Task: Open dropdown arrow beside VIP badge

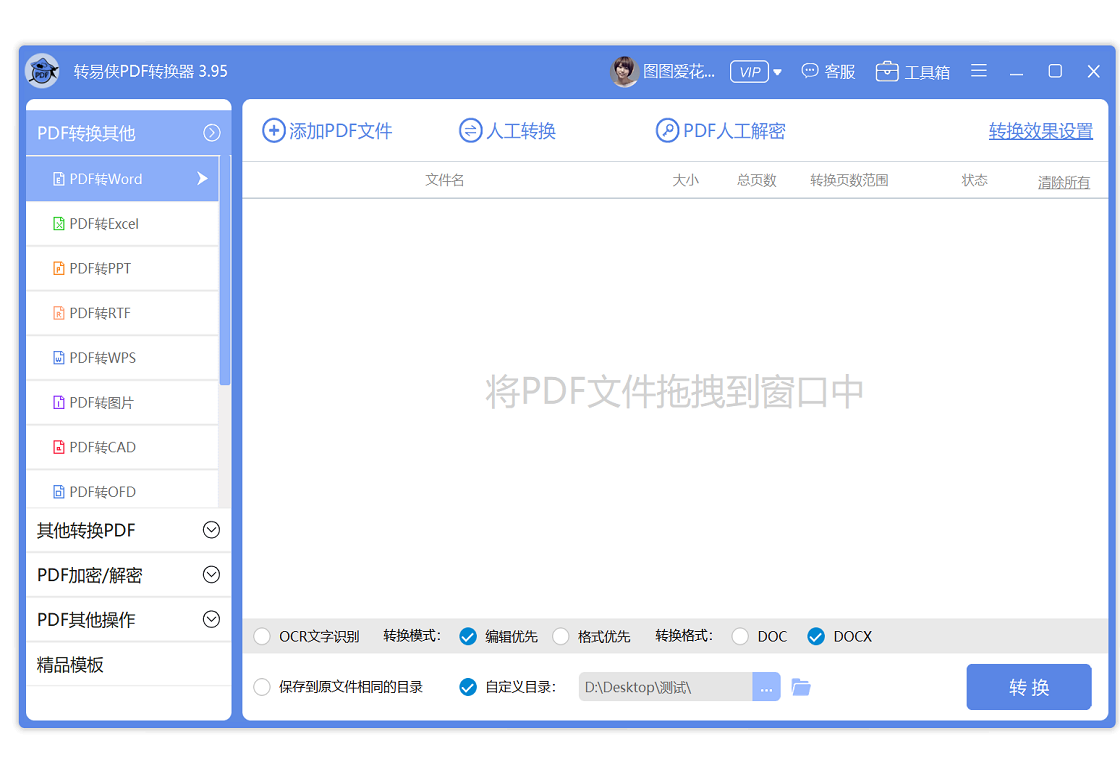Action: tap(777, 72)
